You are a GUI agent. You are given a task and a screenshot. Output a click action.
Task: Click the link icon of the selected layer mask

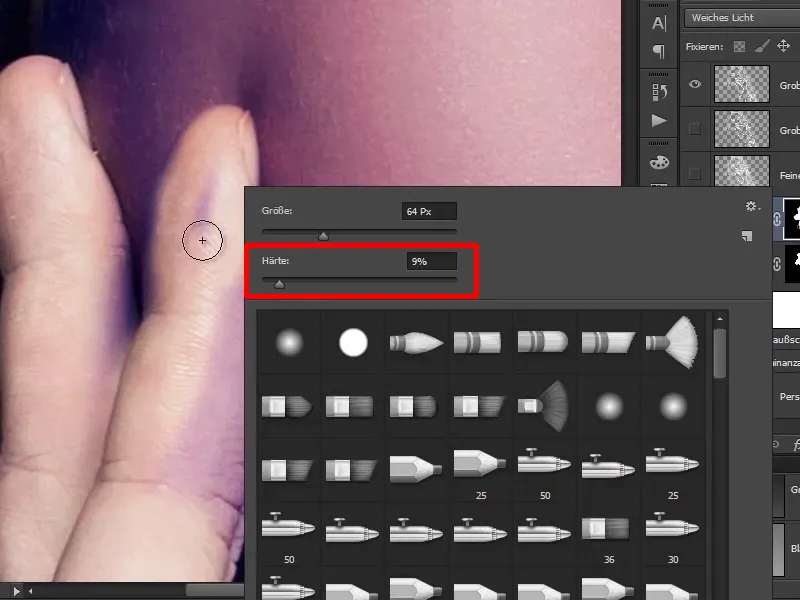777,219
